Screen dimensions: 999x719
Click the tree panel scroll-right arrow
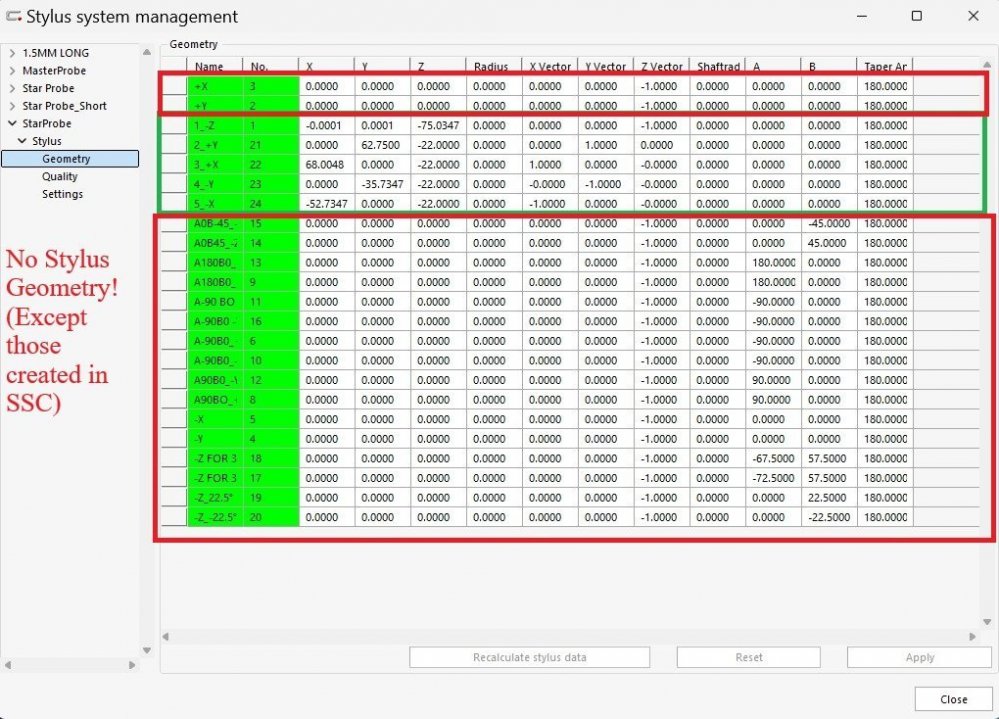[132, 665]
